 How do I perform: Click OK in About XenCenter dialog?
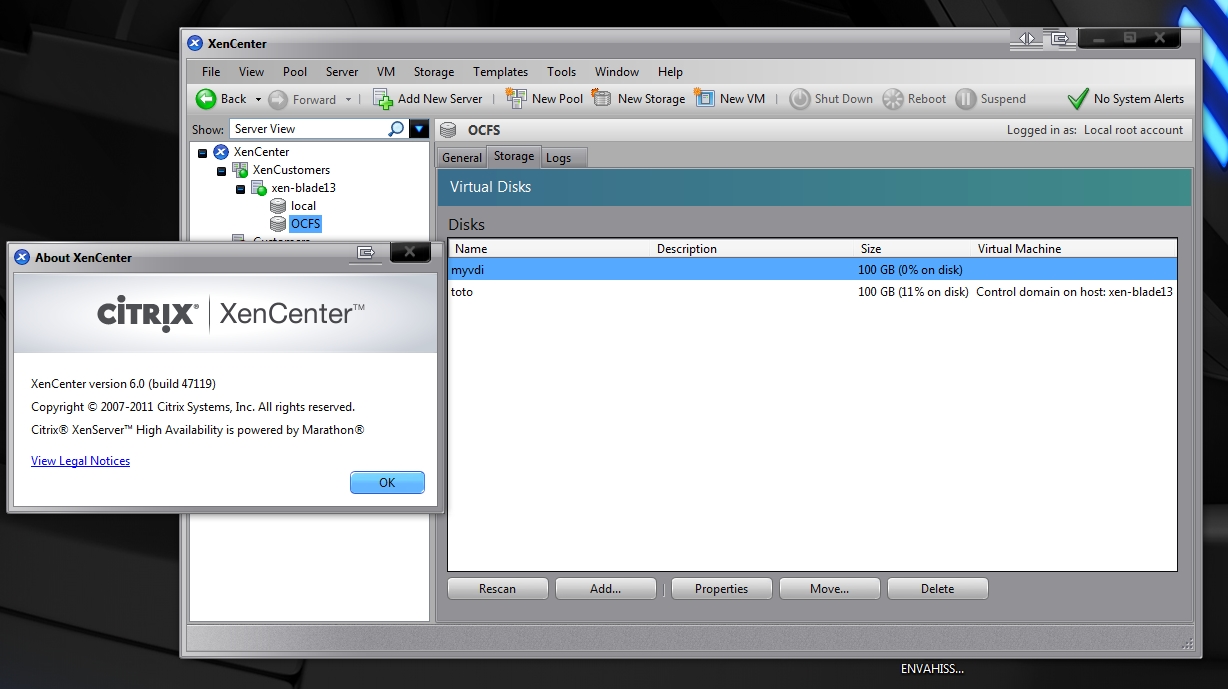tap(387, 483)
